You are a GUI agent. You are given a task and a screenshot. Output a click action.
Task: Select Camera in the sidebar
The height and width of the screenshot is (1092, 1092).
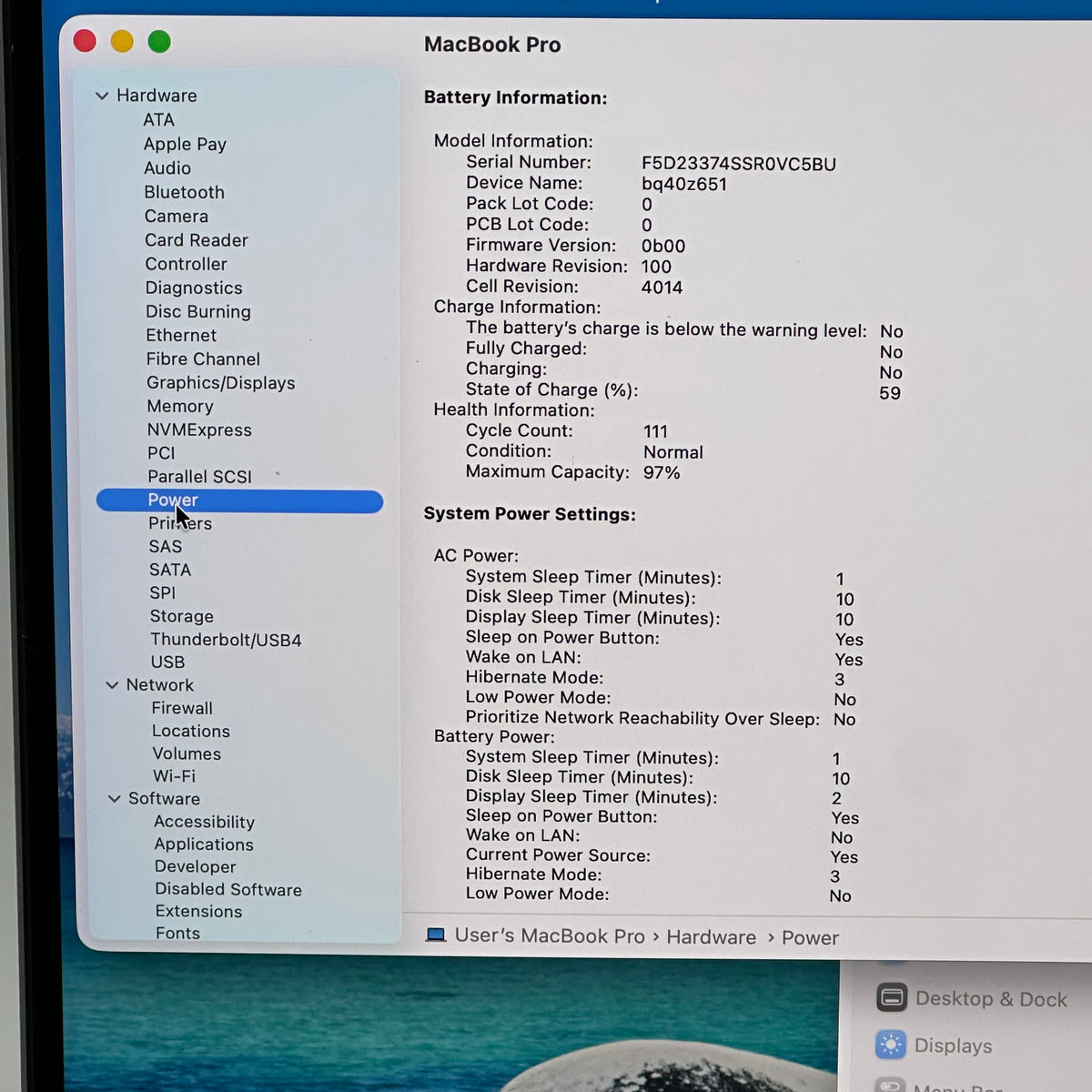pos(177,217)
